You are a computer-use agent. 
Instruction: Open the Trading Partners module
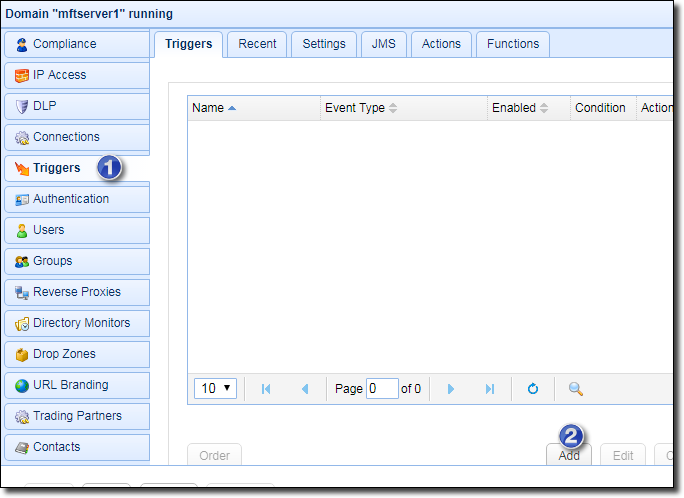tap(76, 416)
